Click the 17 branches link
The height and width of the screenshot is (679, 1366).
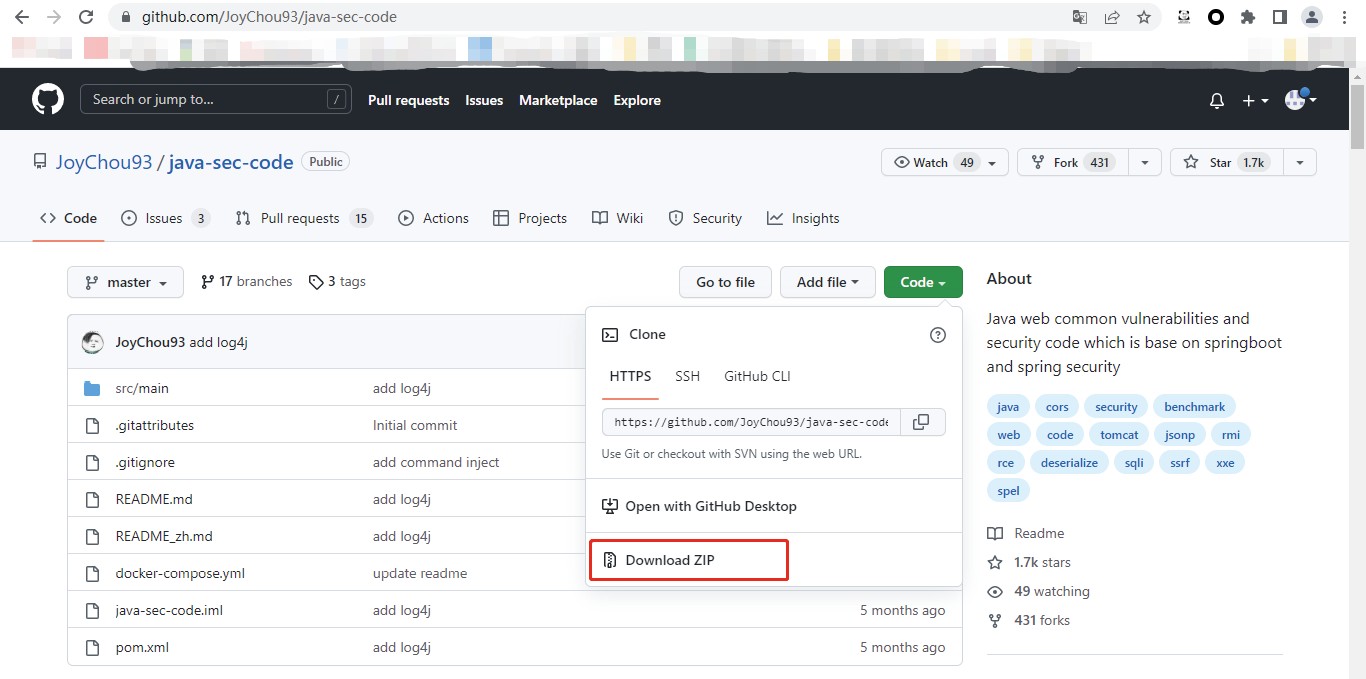[x=246, y=282]
